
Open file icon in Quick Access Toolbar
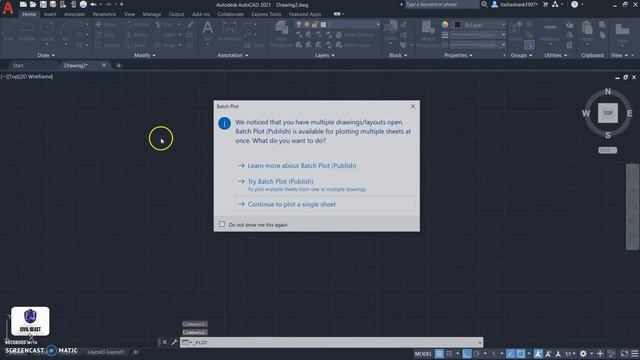coord(33,4)
